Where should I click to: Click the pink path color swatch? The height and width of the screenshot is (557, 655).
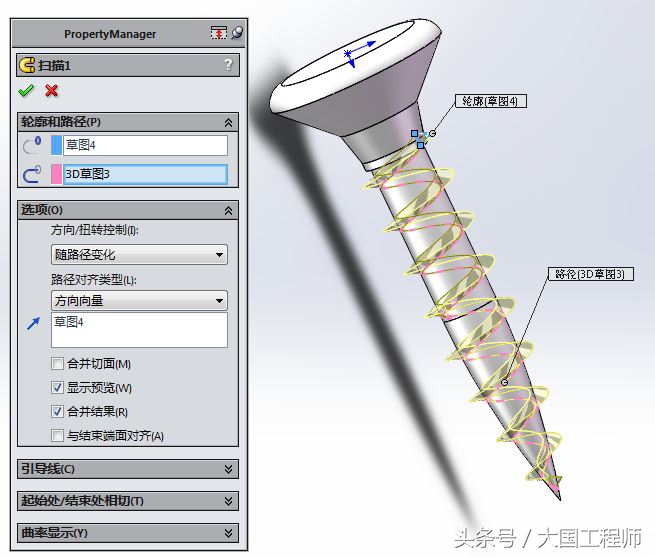[56, 174]
